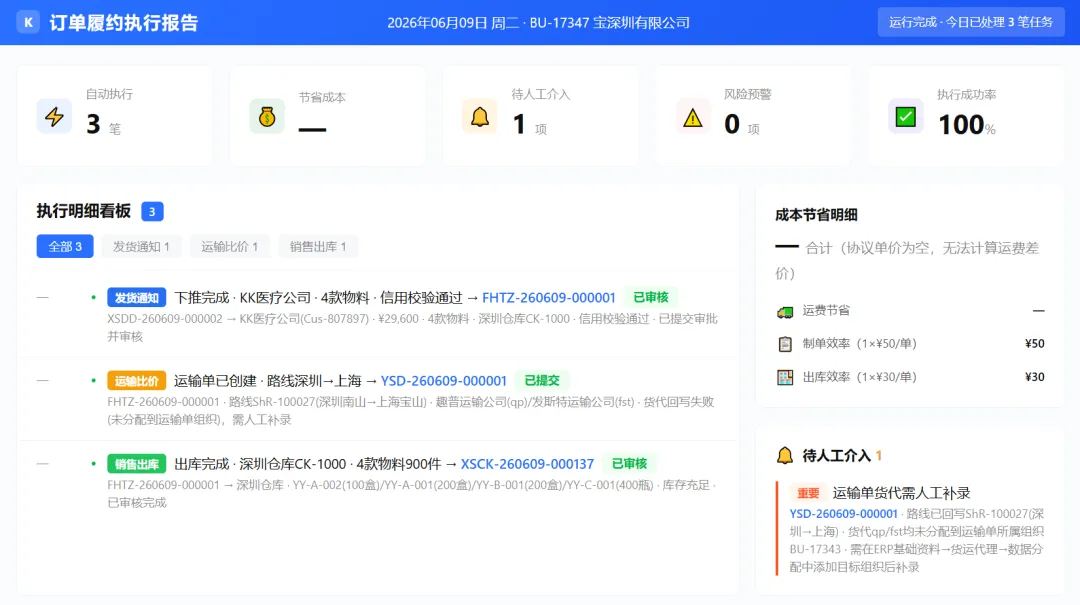
Task: Open YSD-260609-000001 link in 待人工介入 panel
Action: pyautogui.click(x=843, y=513)
